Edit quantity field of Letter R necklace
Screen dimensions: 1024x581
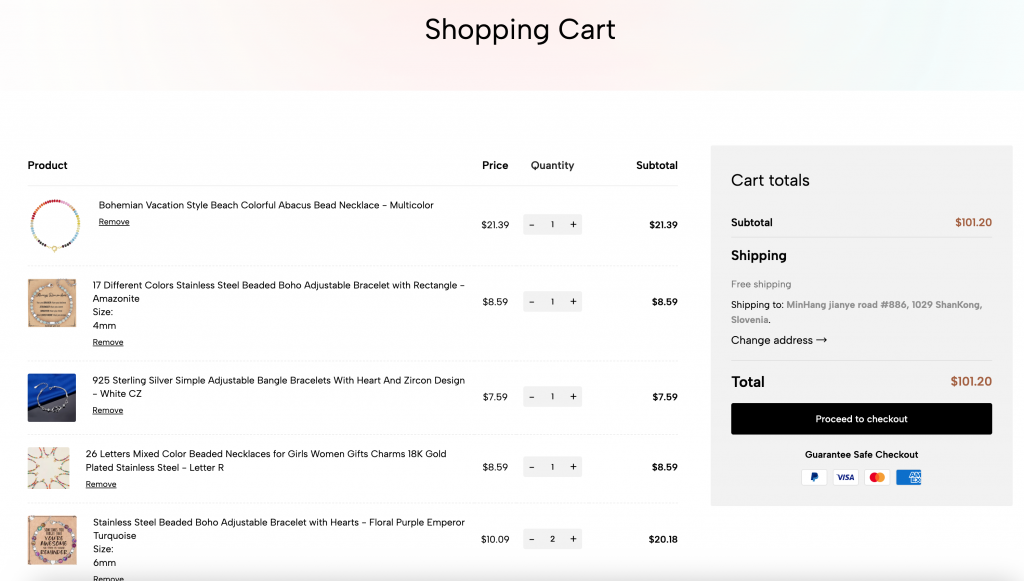[552, 467]
